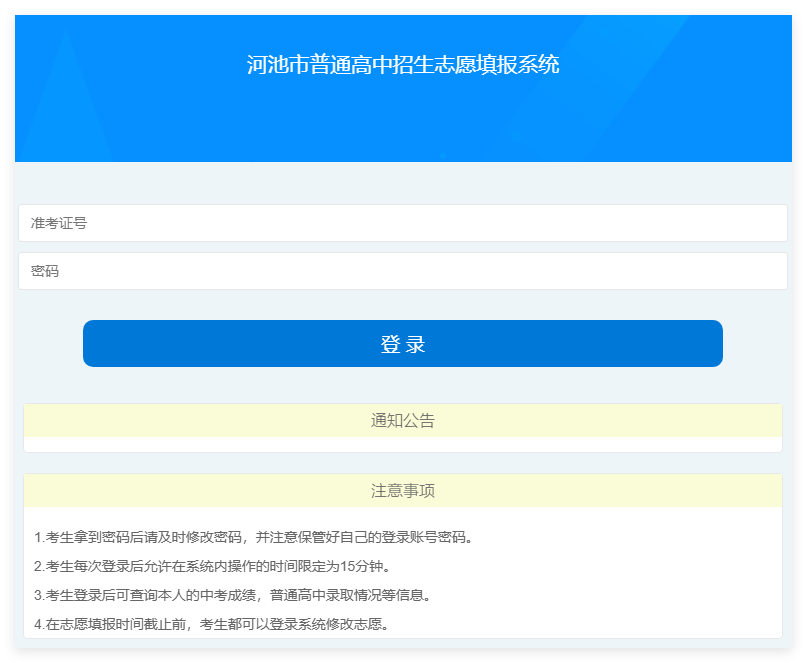The height and width of the screenshot is (663, 807).
Task: Click the 河池市普通高中招生志愿填报系统 page title
Action: 402,66
